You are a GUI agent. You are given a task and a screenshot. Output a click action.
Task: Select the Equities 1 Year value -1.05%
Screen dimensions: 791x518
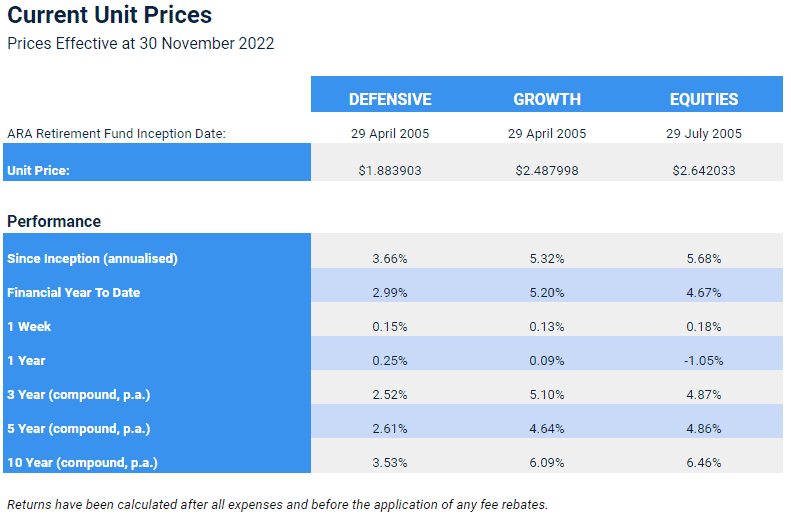coord(704,361)
